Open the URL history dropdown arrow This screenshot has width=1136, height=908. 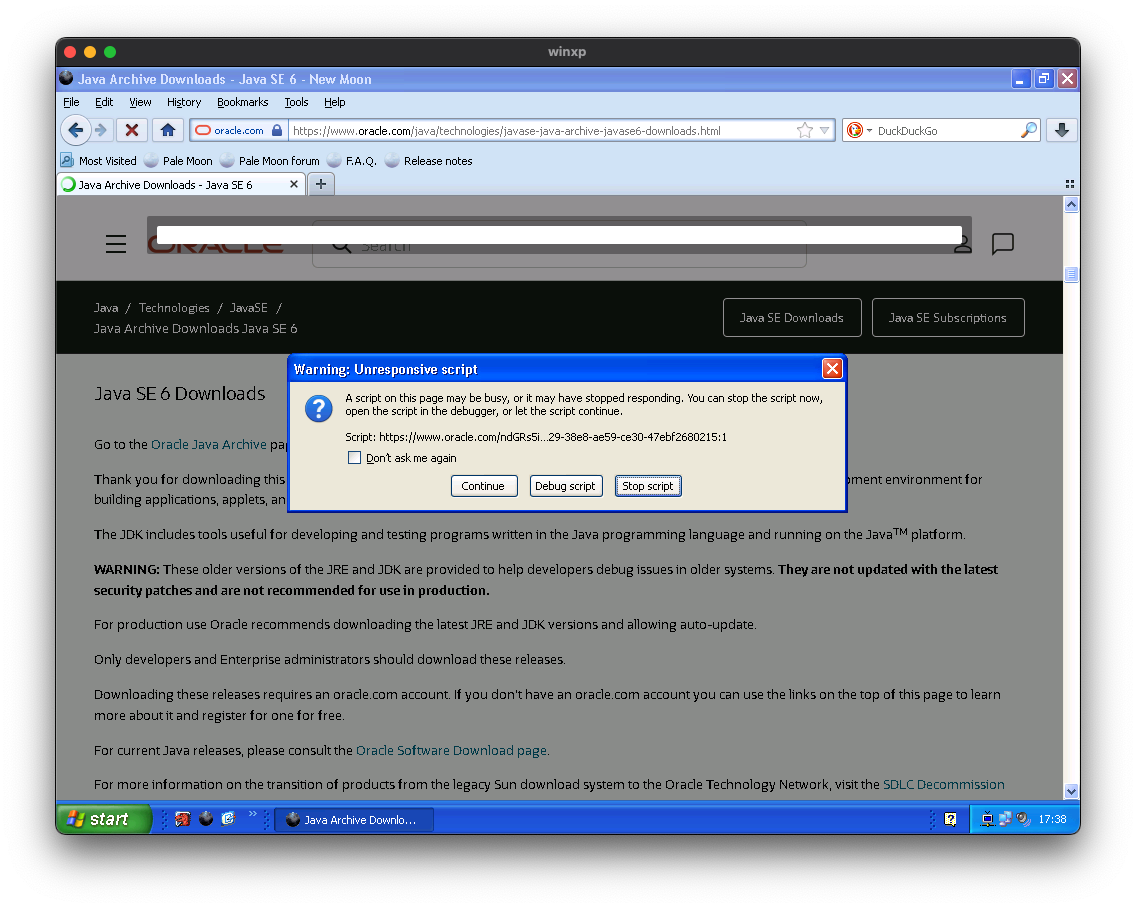(824, 130)
